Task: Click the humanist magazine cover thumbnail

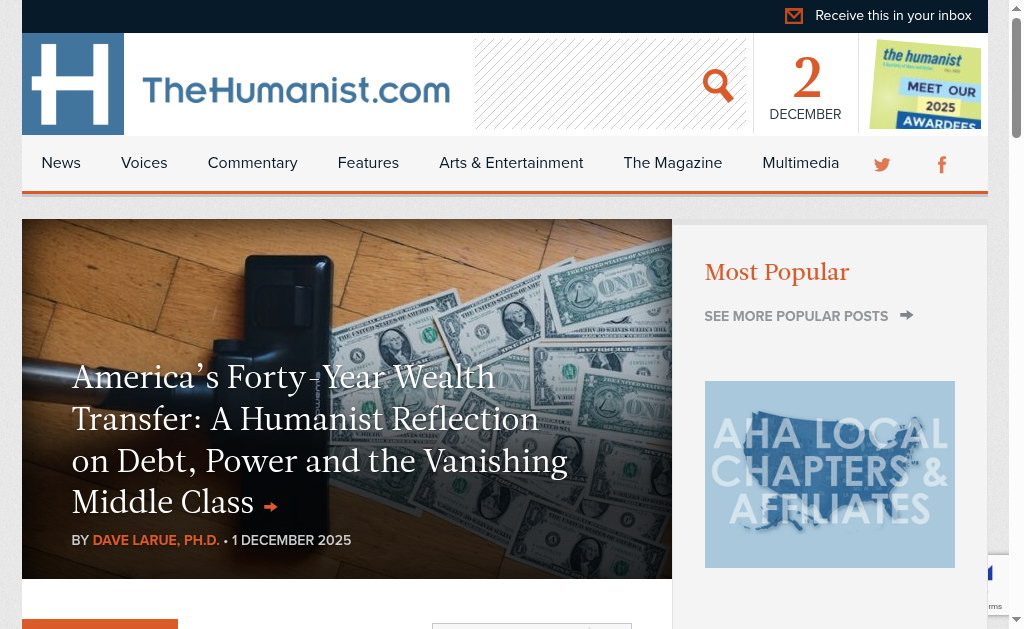Action: (925, 84)
